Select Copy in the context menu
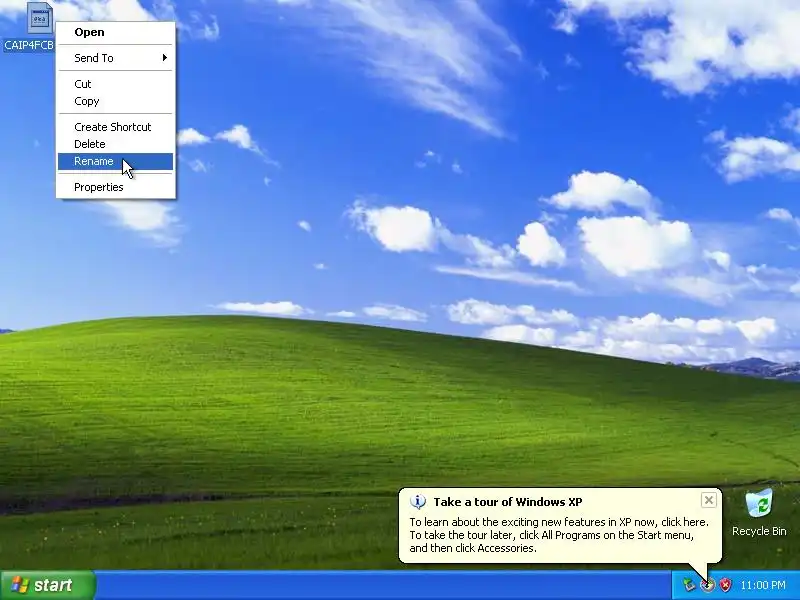 tap(115, 101)
